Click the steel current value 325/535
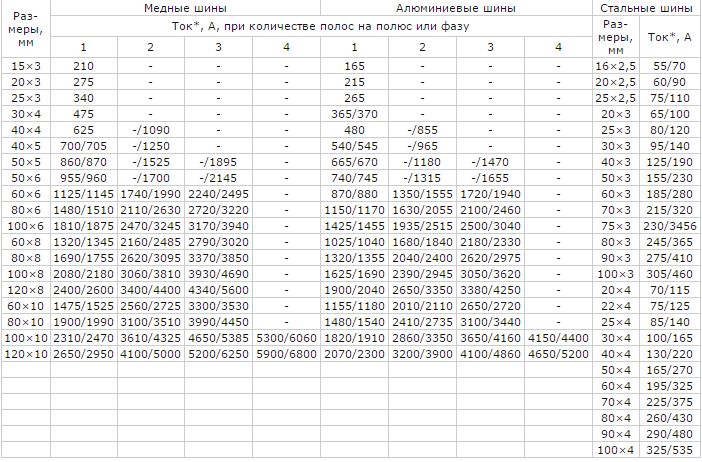The width and height of the screenshot is (702, 462). click(x=669, y=450)
